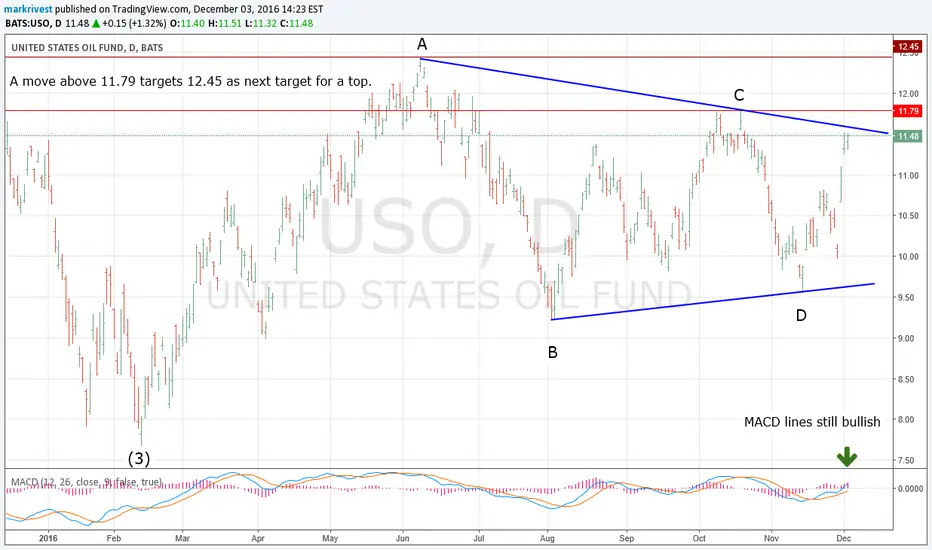Click the wave label B

pos(553,353)
